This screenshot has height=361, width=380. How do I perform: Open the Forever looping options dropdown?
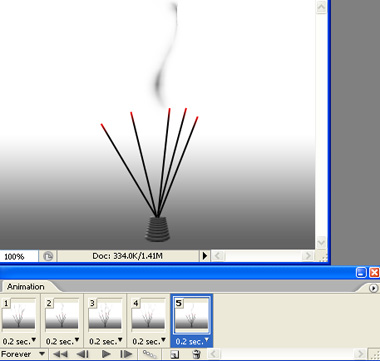(23, 354)
